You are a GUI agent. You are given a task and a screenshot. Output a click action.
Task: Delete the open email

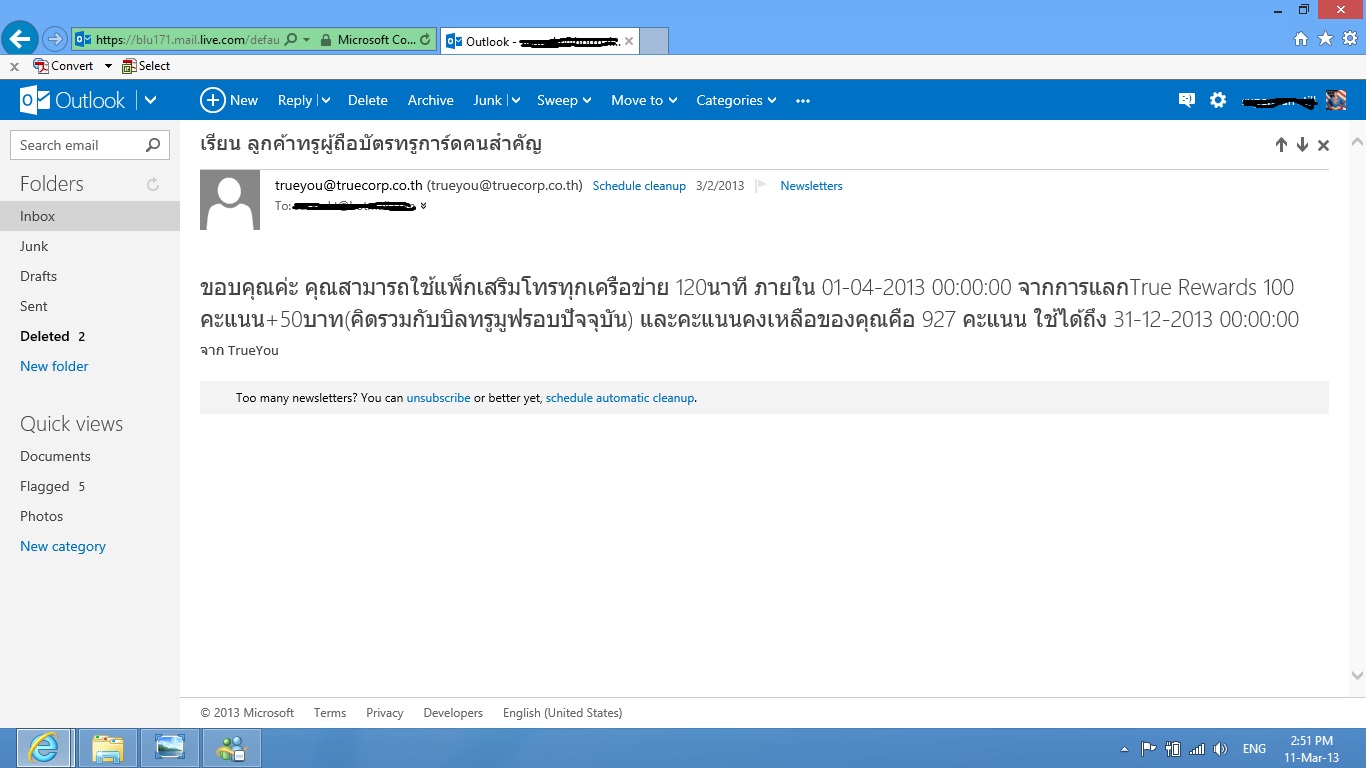pos(368,100)
